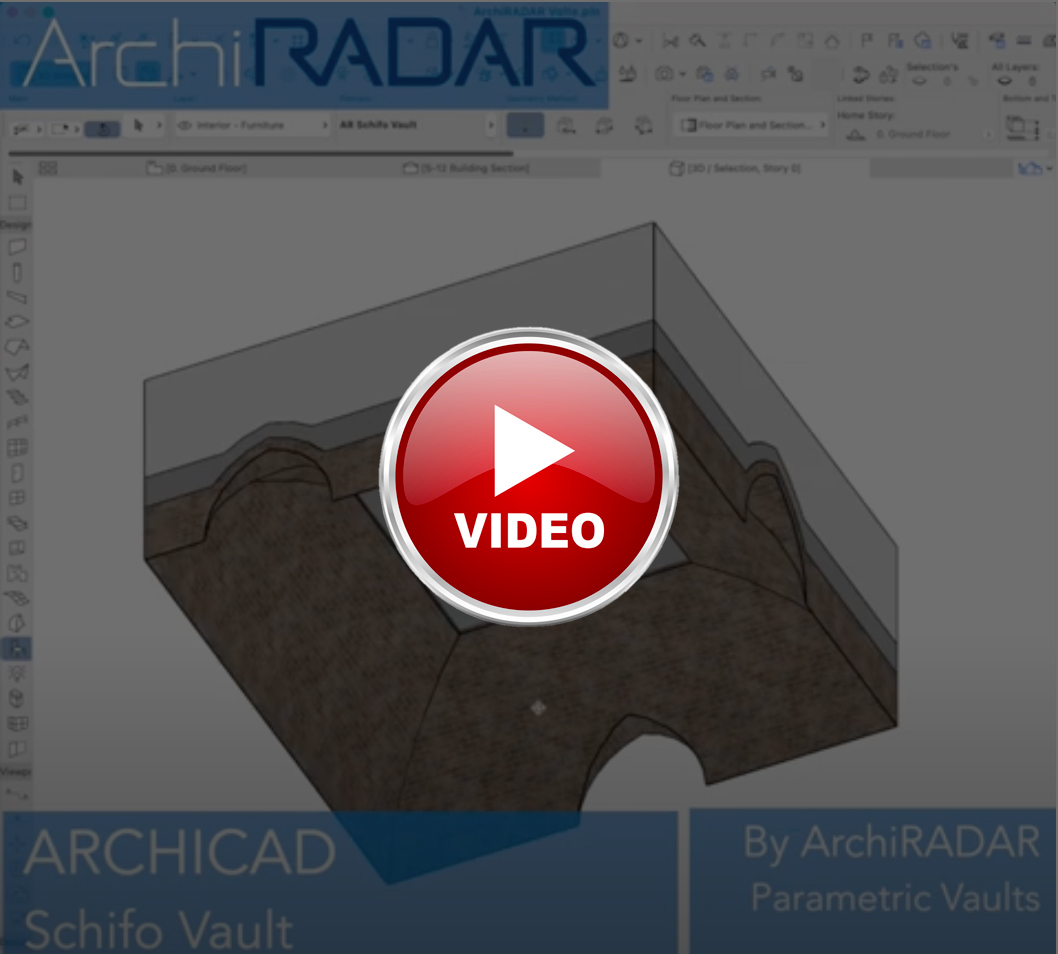Open the Interior - Furniture layer dropdown
The height and width of the screenshot is (954, 1058).
tap(252, 126)
